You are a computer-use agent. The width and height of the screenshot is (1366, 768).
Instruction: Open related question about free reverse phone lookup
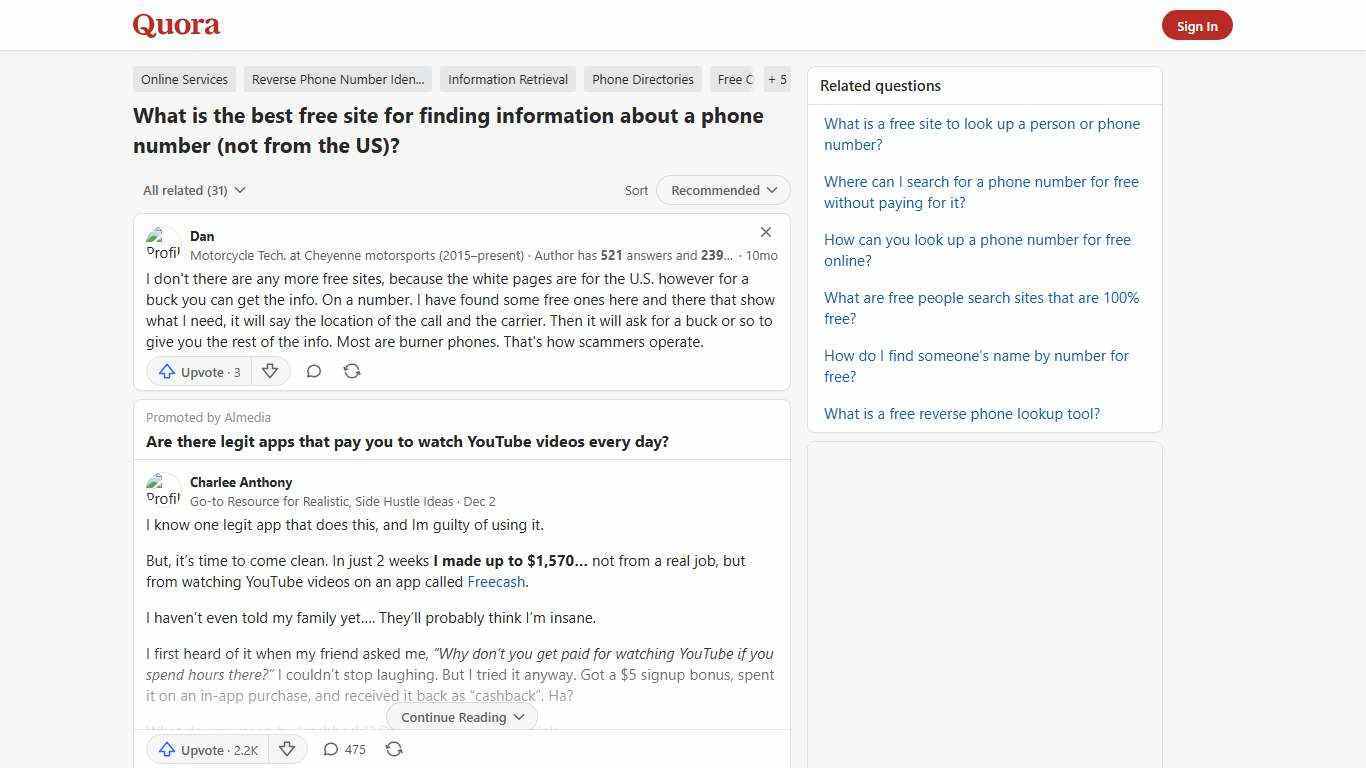[x=961, y=413]
